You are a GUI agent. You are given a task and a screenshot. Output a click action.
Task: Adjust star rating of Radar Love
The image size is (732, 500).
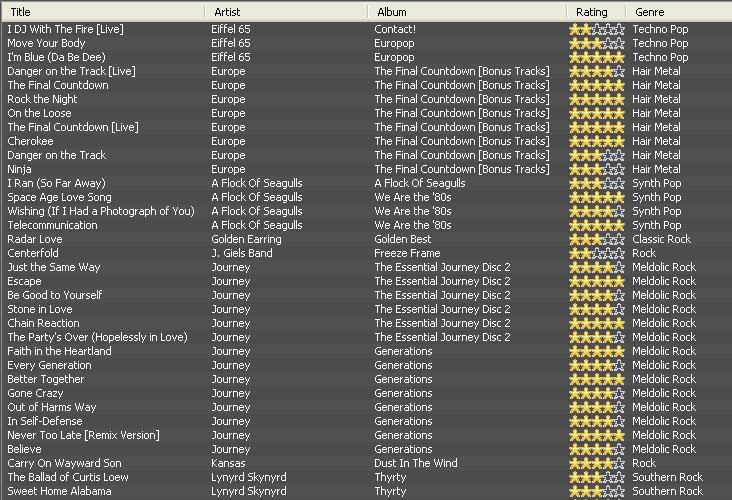click(x=597, y=239)
